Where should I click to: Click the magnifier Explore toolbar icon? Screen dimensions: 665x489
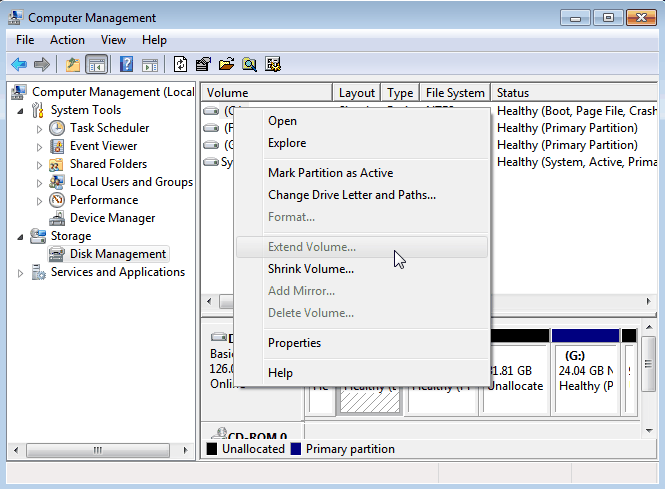tap(249, 64)
